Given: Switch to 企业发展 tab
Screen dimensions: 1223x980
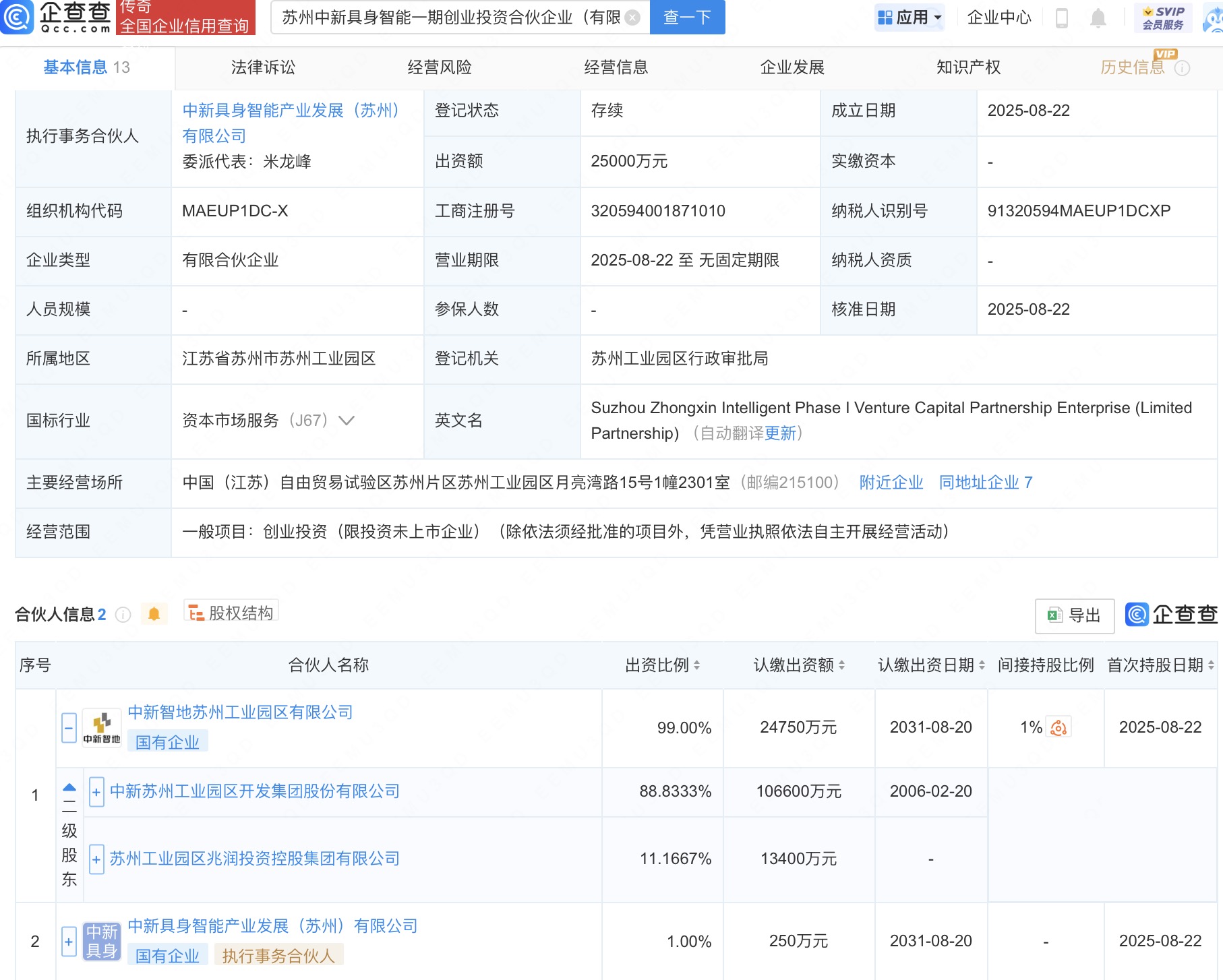Looking at the screenshot, I should tap(793, 67).
